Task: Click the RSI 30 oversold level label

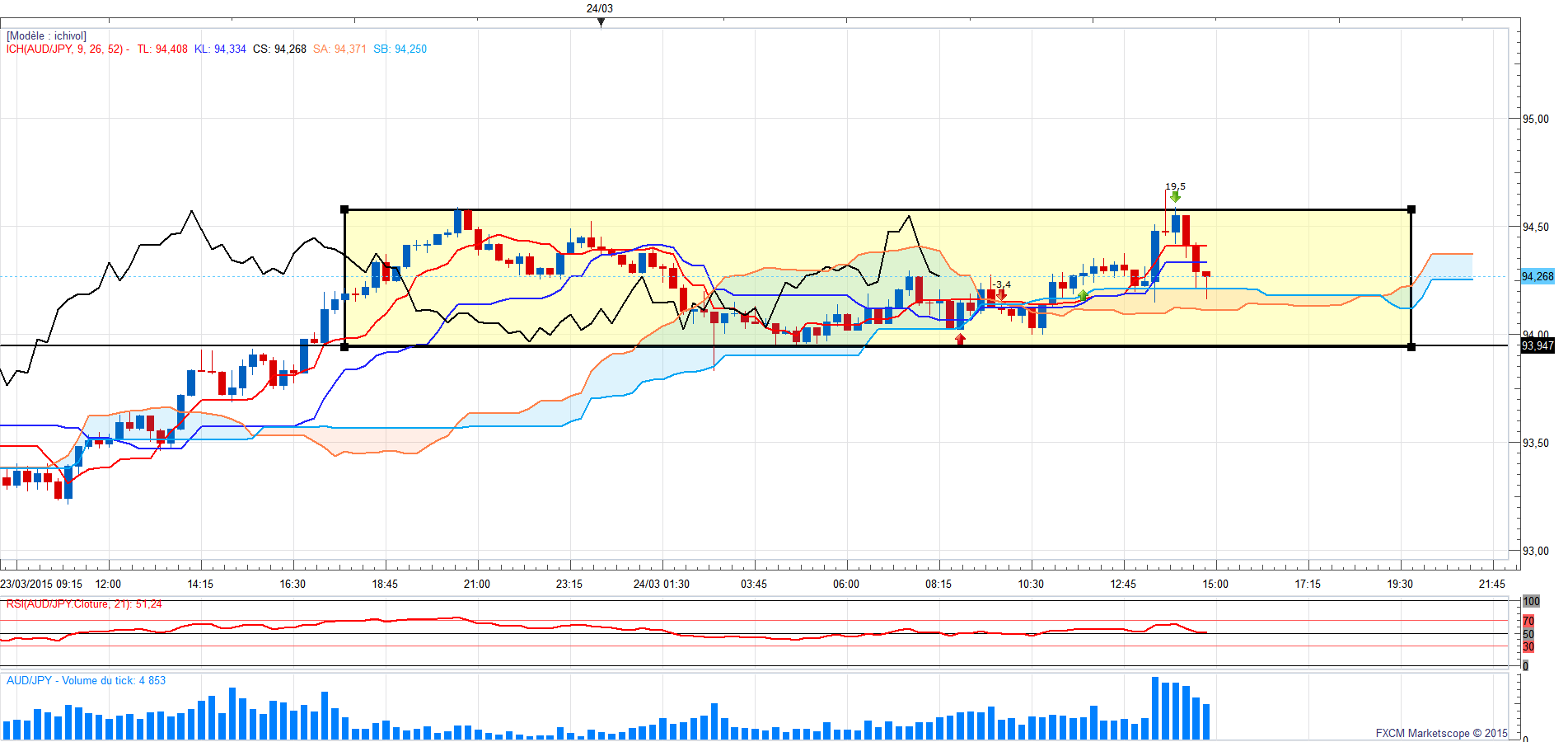Action: (1528, 646)
